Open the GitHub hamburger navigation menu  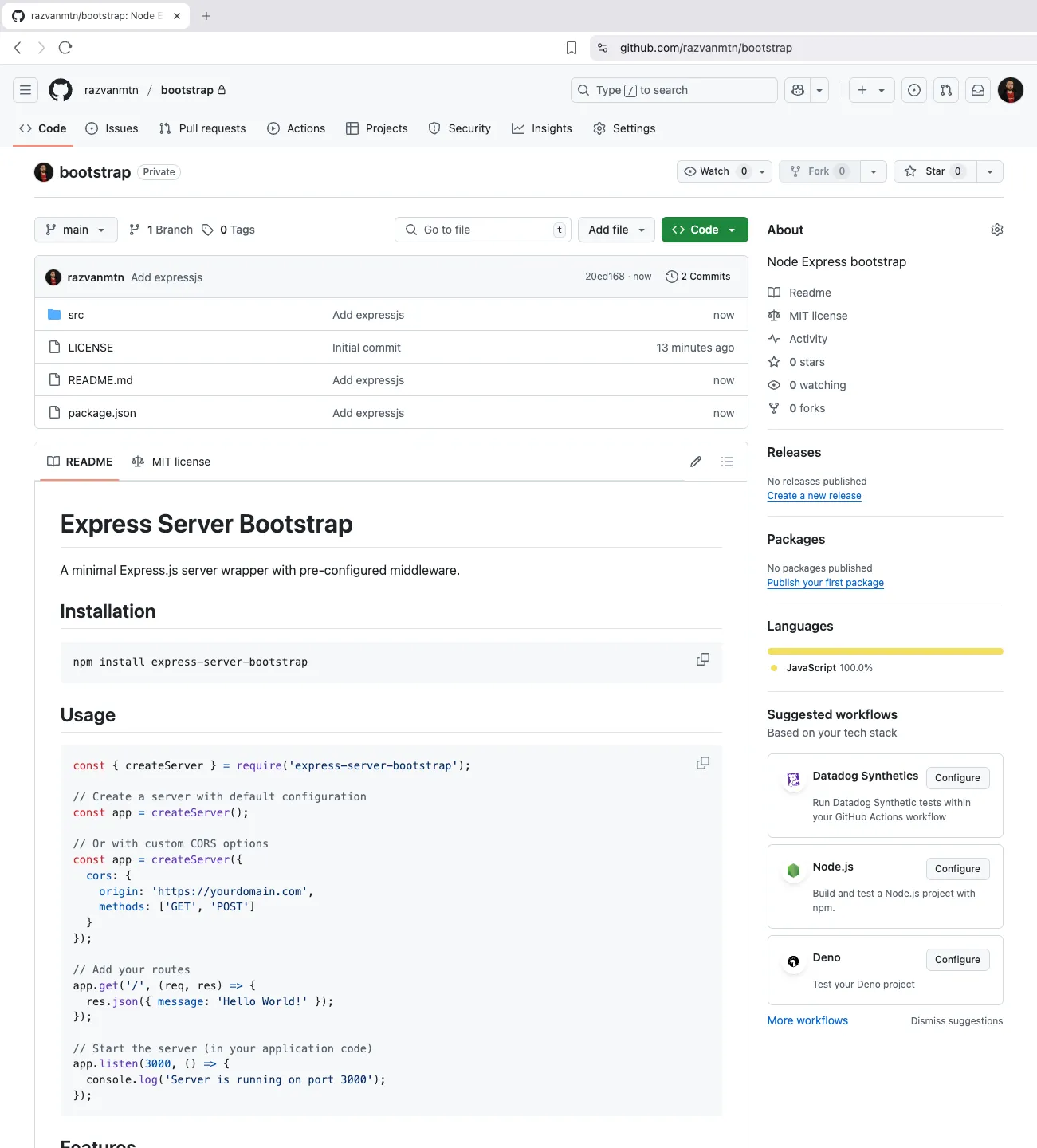tap(26, 90)
